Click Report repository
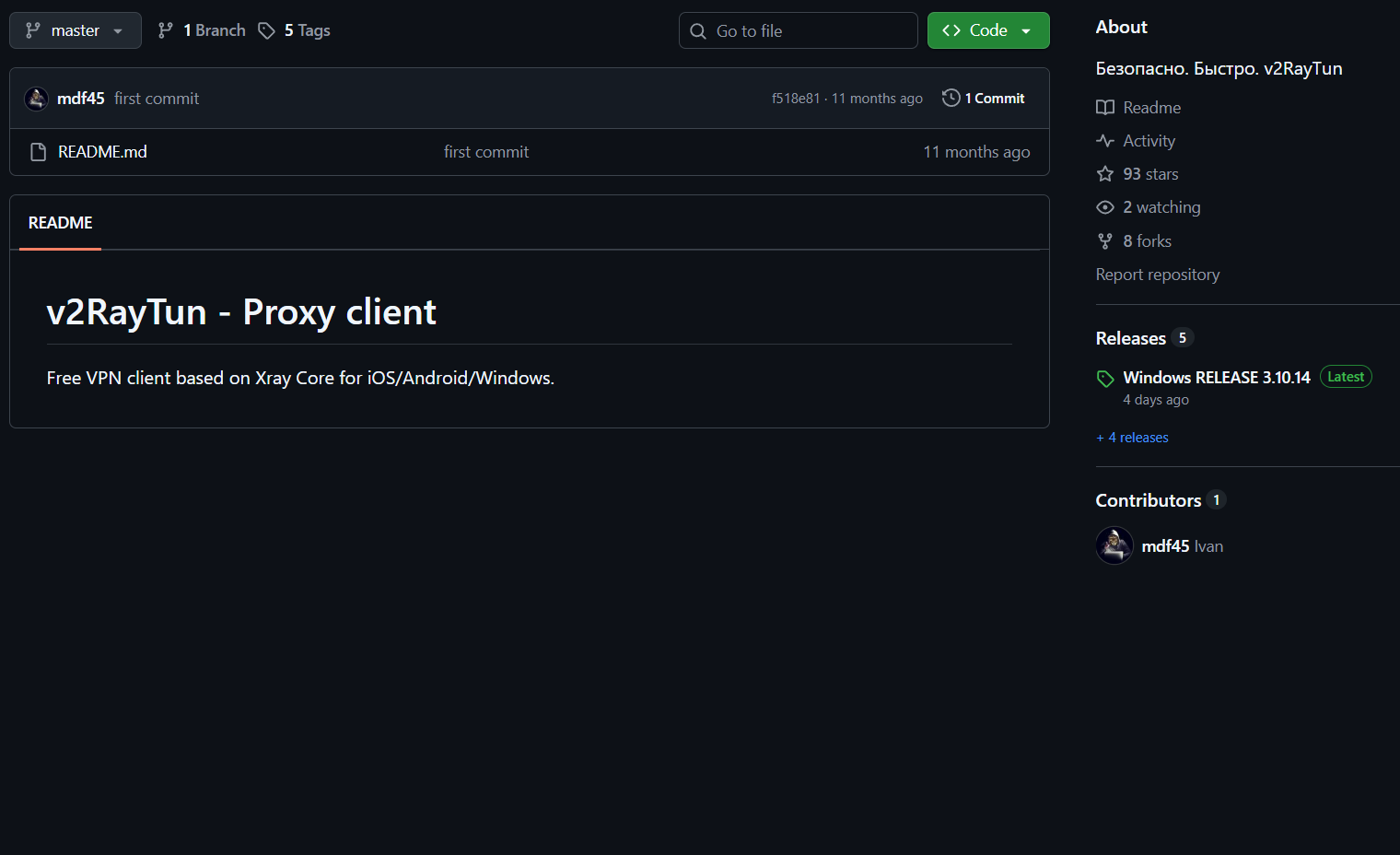The image size is (1400, 855). 1158,275
